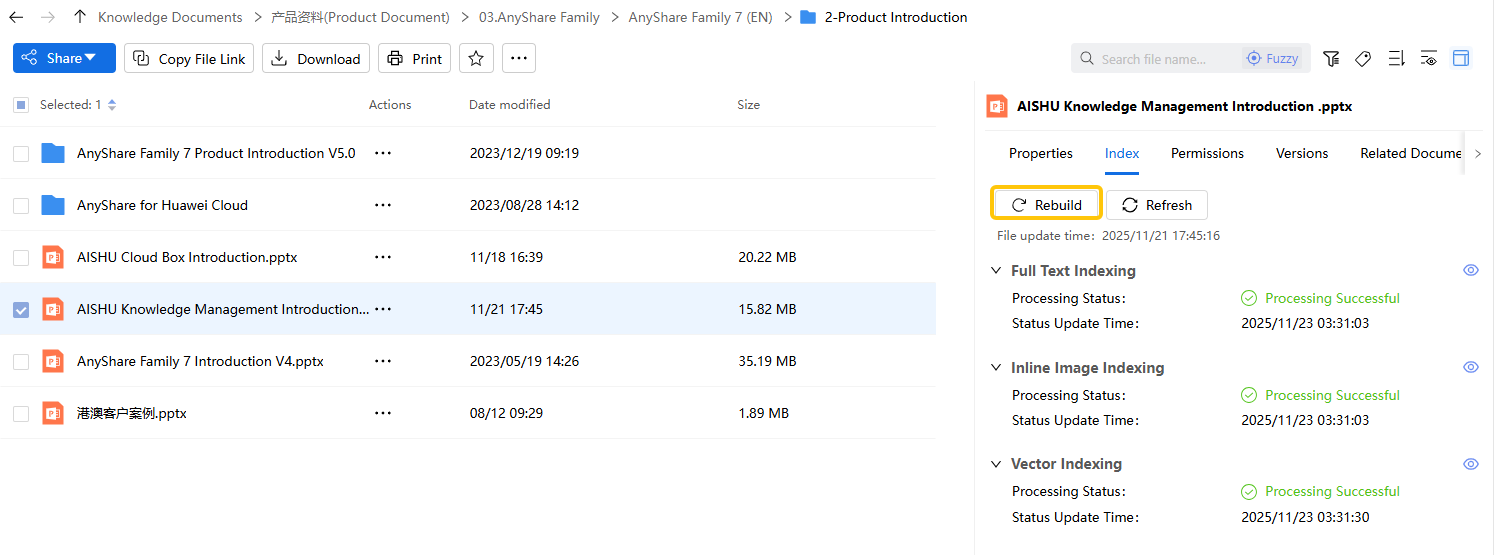The image size is (1494, 555).
Task: Go up one folder level arrow
Action: pyautogui.click(x=80, y=17)
